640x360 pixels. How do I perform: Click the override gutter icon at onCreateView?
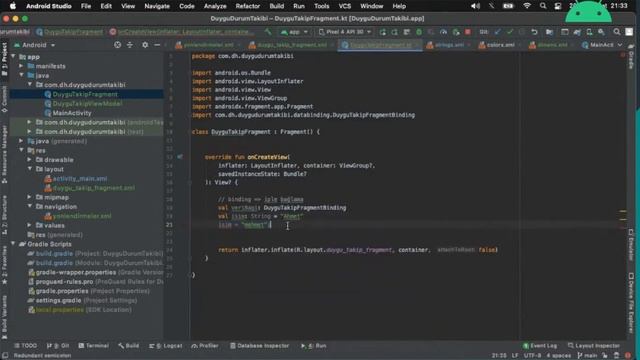pos(180,157)
